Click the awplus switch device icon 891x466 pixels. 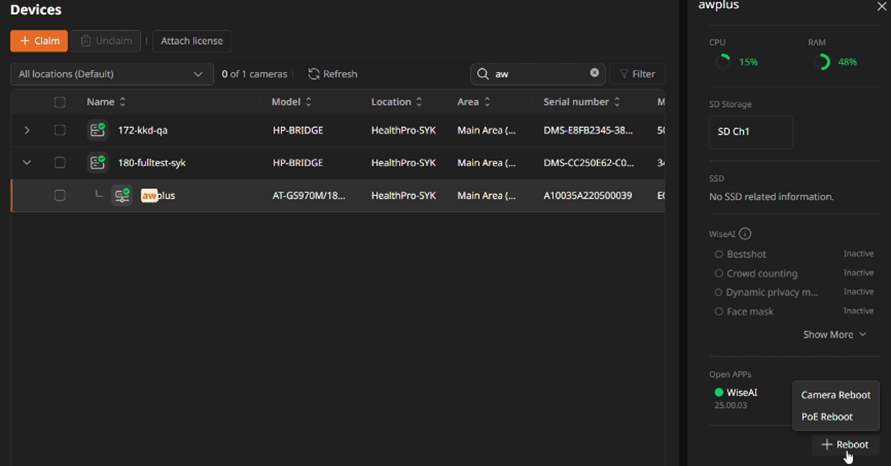(x=122, y=195)
